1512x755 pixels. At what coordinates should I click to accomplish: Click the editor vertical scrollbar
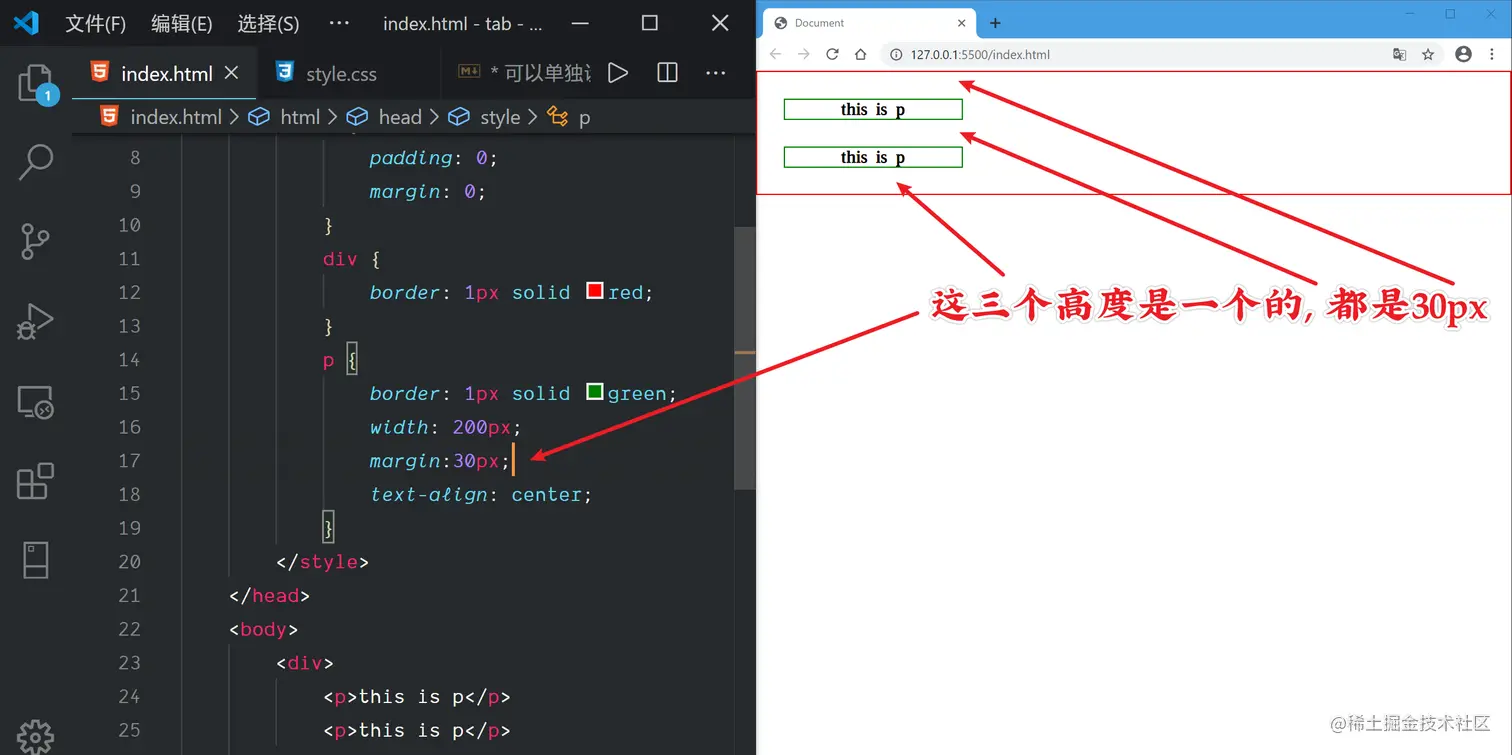[745, 357]
